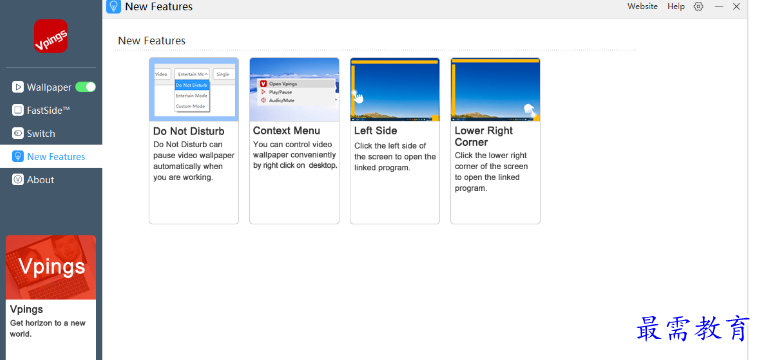758x360 pixels.
Task: Open the Wallpaper section label
Action: point(49,87)
